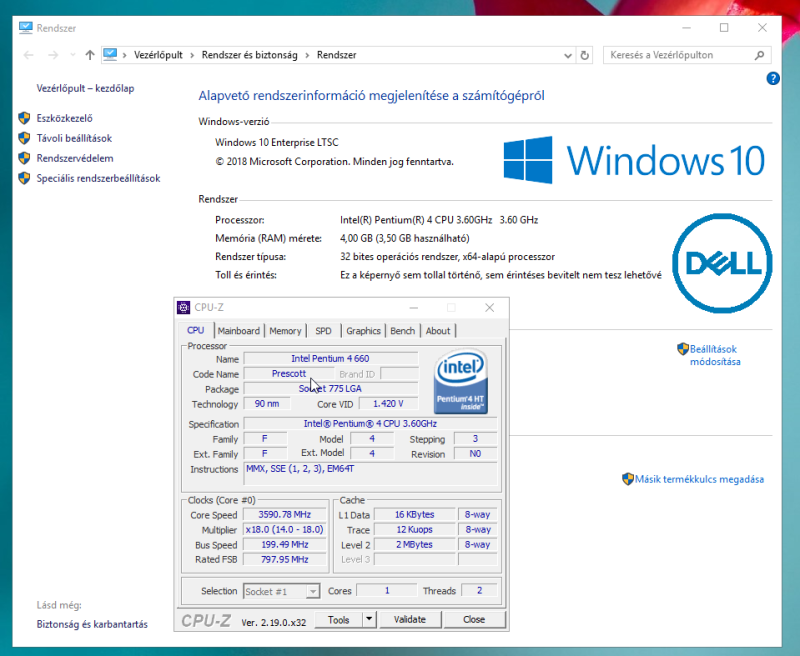The width and height of the screenshot is (800, 656).
Task: Switch to About tab
Action: tap(438, 331)
